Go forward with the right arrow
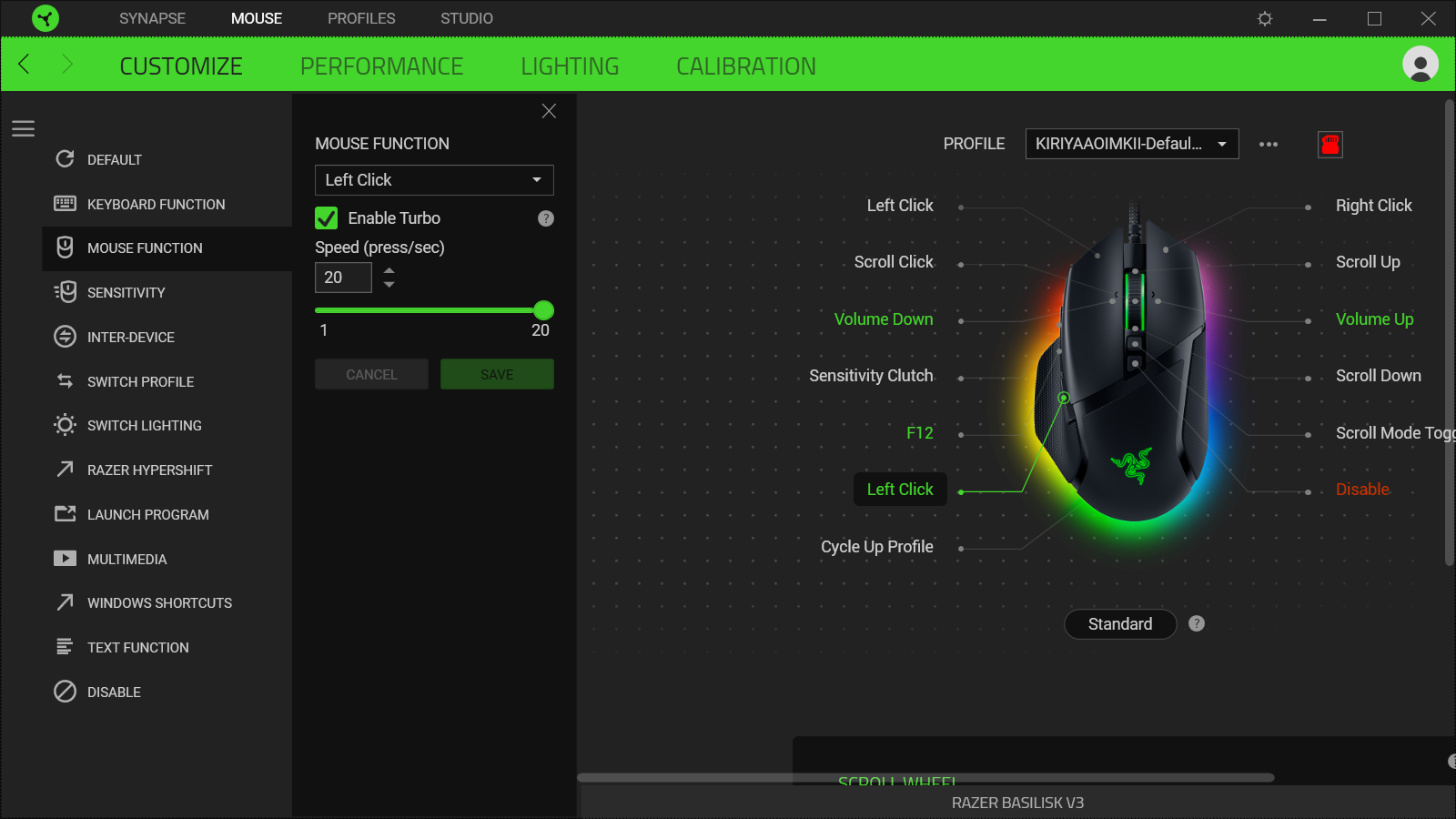 [x=66, y=64]
